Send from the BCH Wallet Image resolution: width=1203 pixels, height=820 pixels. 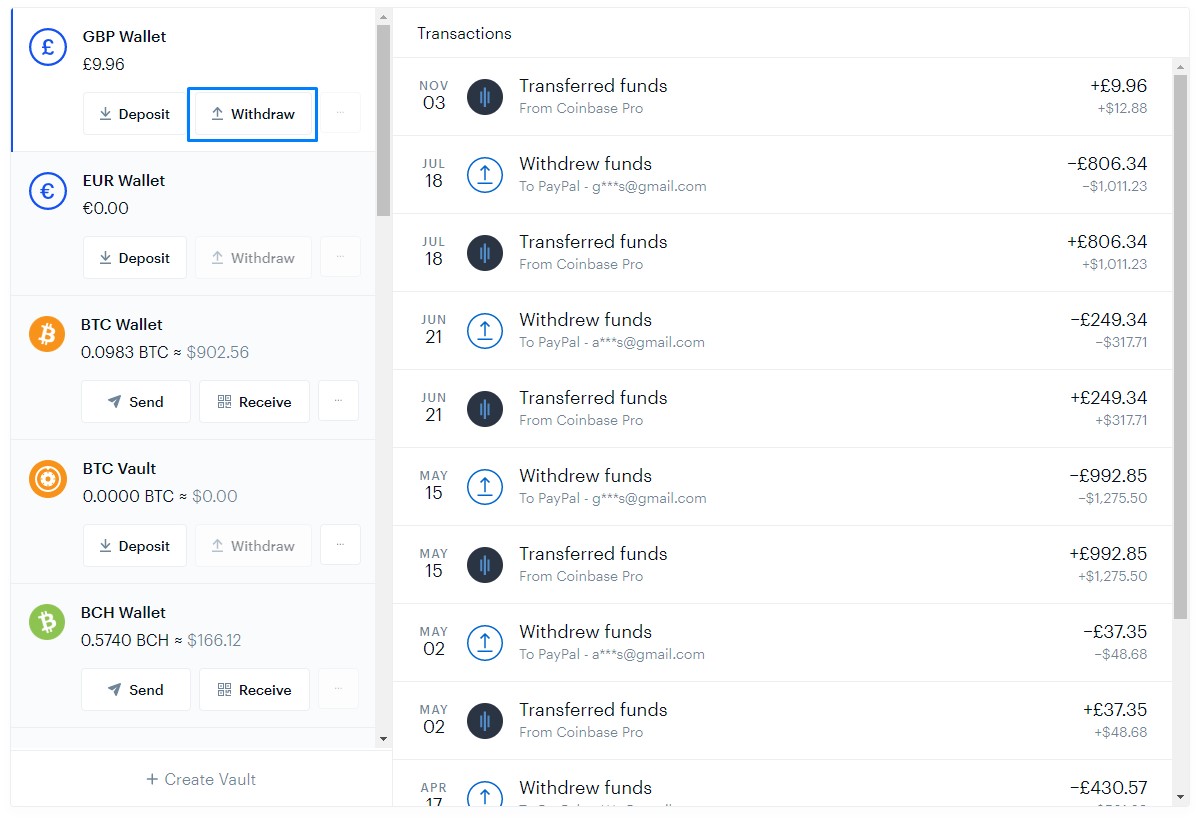pos(136,690)
